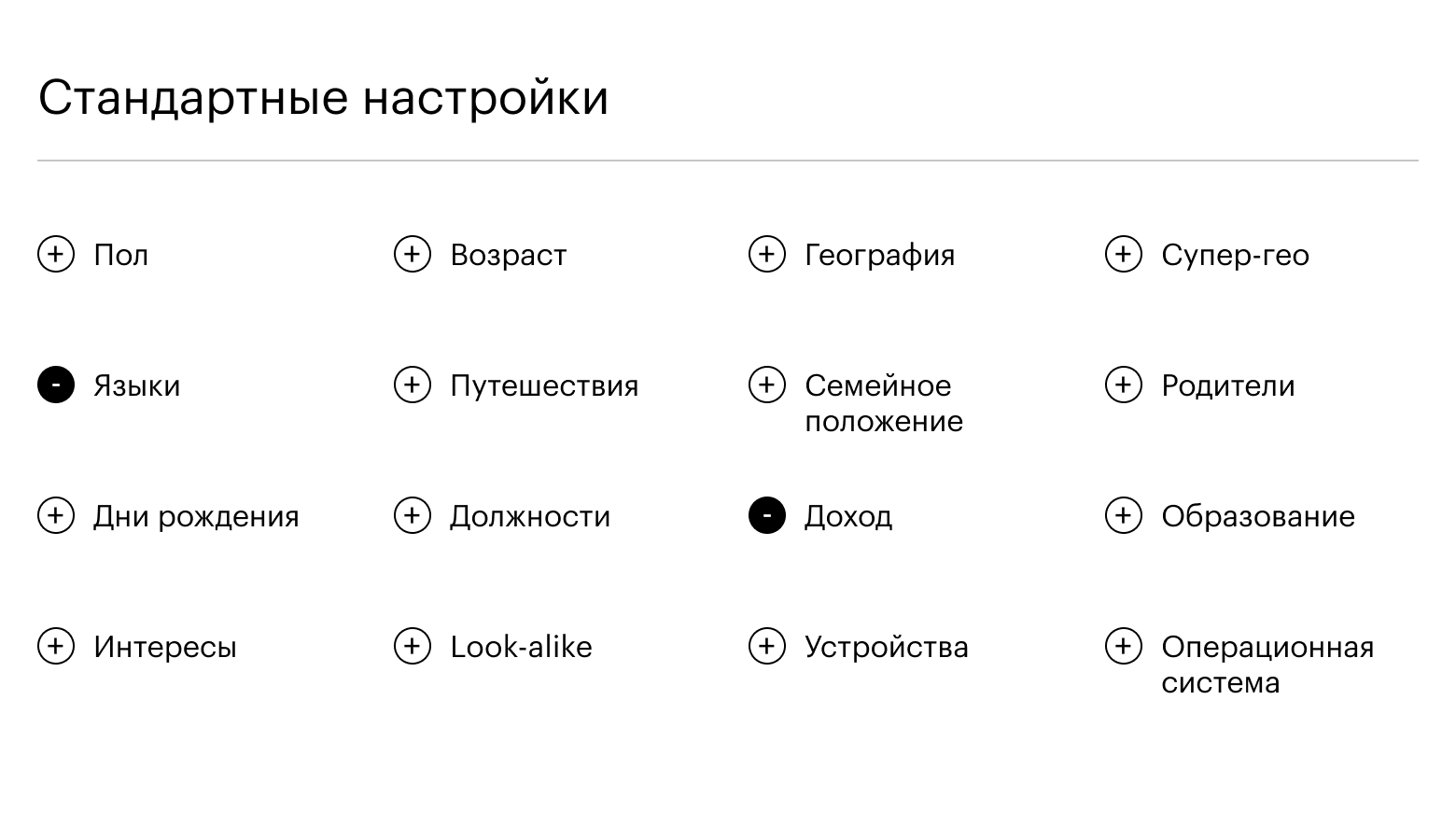Select the Образование label
1456x840 pixels.
tap(1257, 516)
